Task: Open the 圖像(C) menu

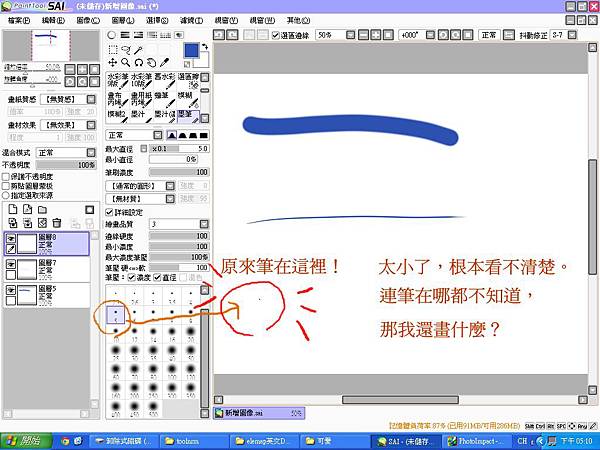Action: 88,20
